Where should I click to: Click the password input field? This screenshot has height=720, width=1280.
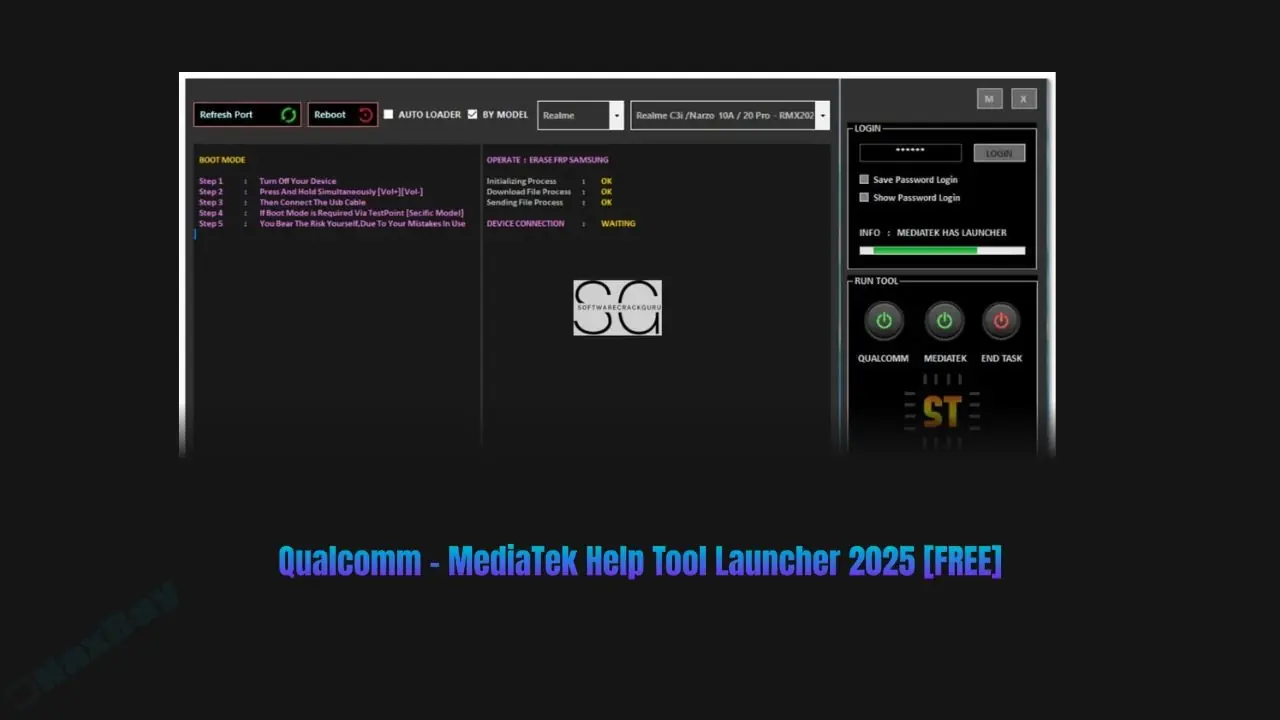click(x=910, y=152)
